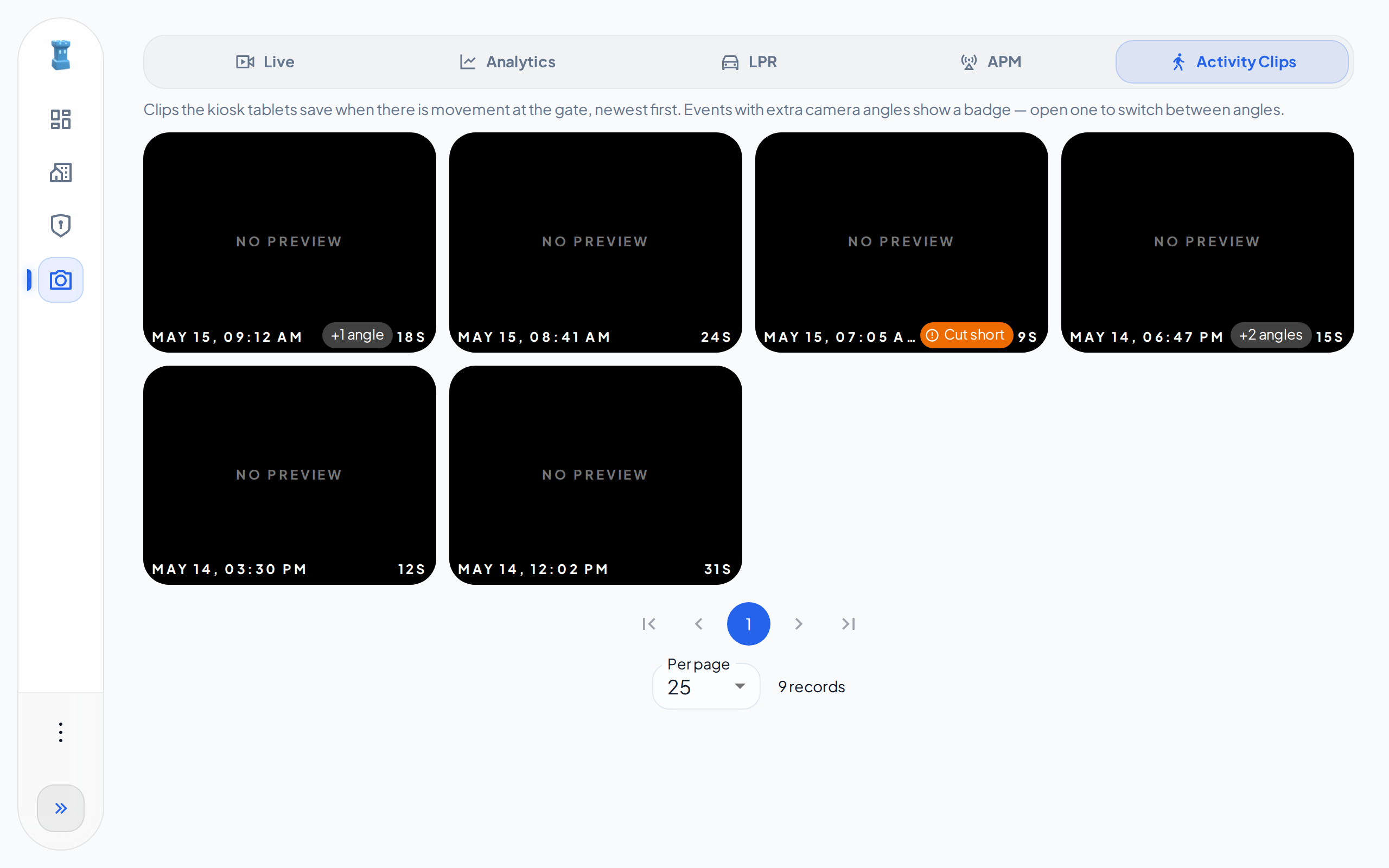Open the buildings icon in sidebar

click(x=61, y=172)
